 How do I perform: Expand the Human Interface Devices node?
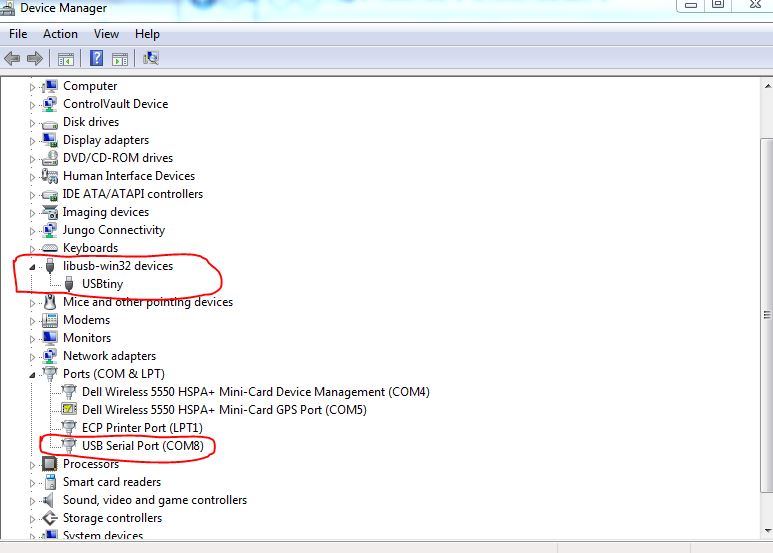[33, 177]
